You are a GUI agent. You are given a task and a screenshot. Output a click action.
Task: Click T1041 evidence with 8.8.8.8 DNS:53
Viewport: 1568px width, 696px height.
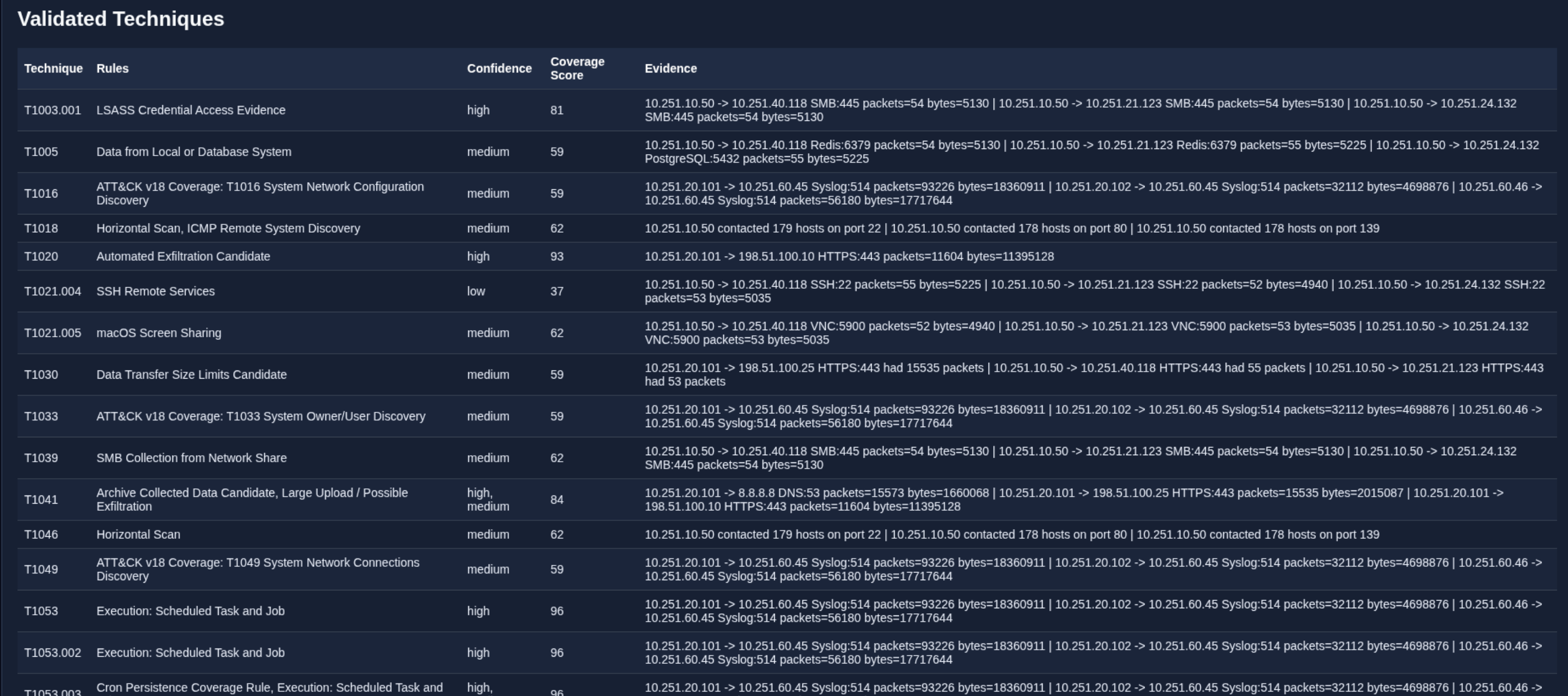pyautogui.click(x=1074, y=500)
